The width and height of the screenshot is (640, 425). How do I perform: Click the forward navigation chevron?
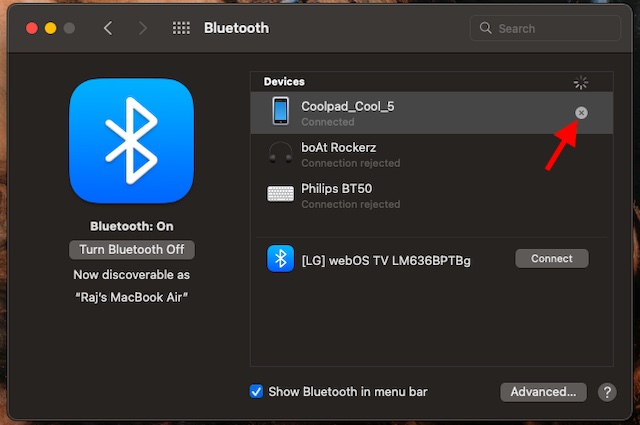pyautogui.click(x=142, y=28)
